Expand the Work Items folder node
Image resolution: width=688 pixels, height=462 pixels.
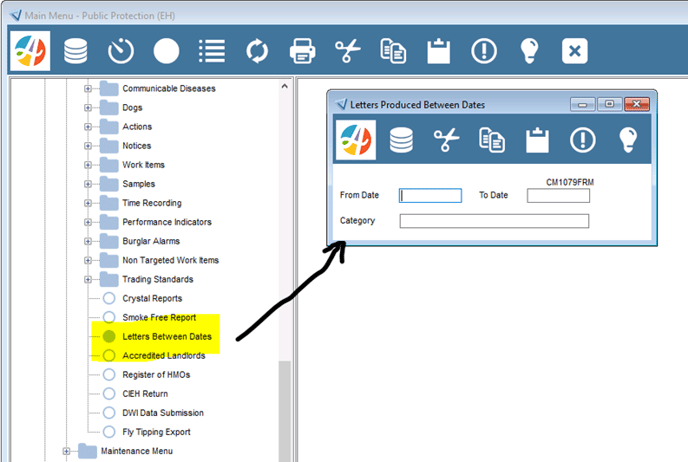[88, 165]
